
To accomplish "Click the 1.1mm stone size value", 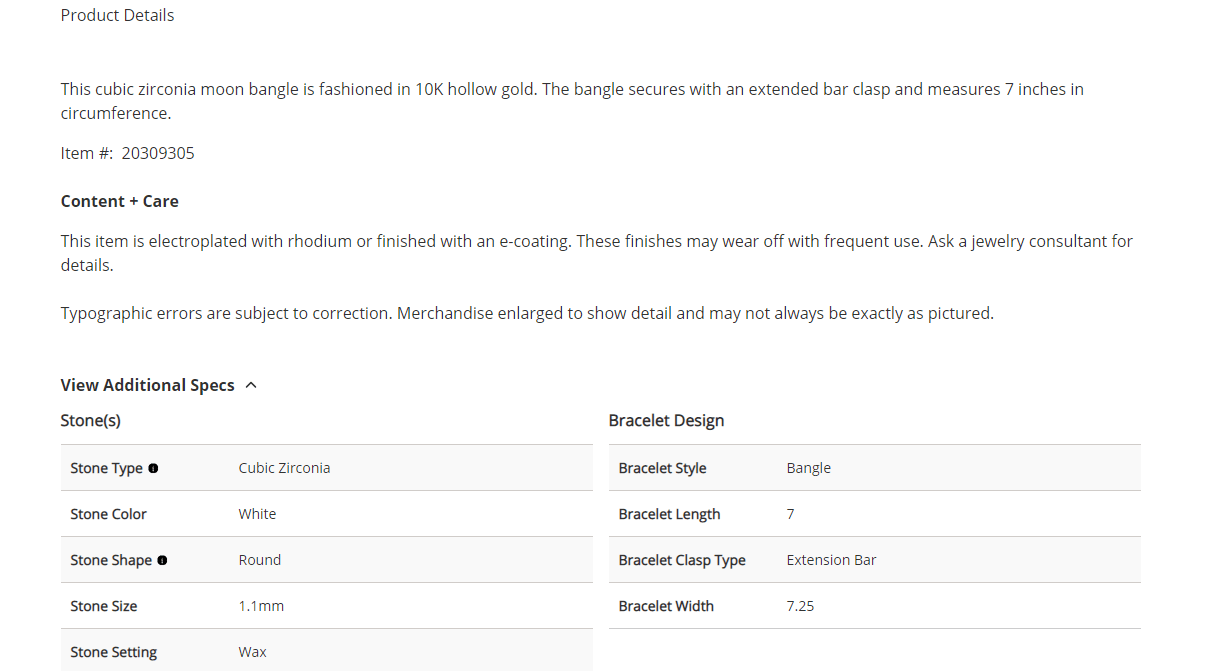I will [x=261, y=606].
